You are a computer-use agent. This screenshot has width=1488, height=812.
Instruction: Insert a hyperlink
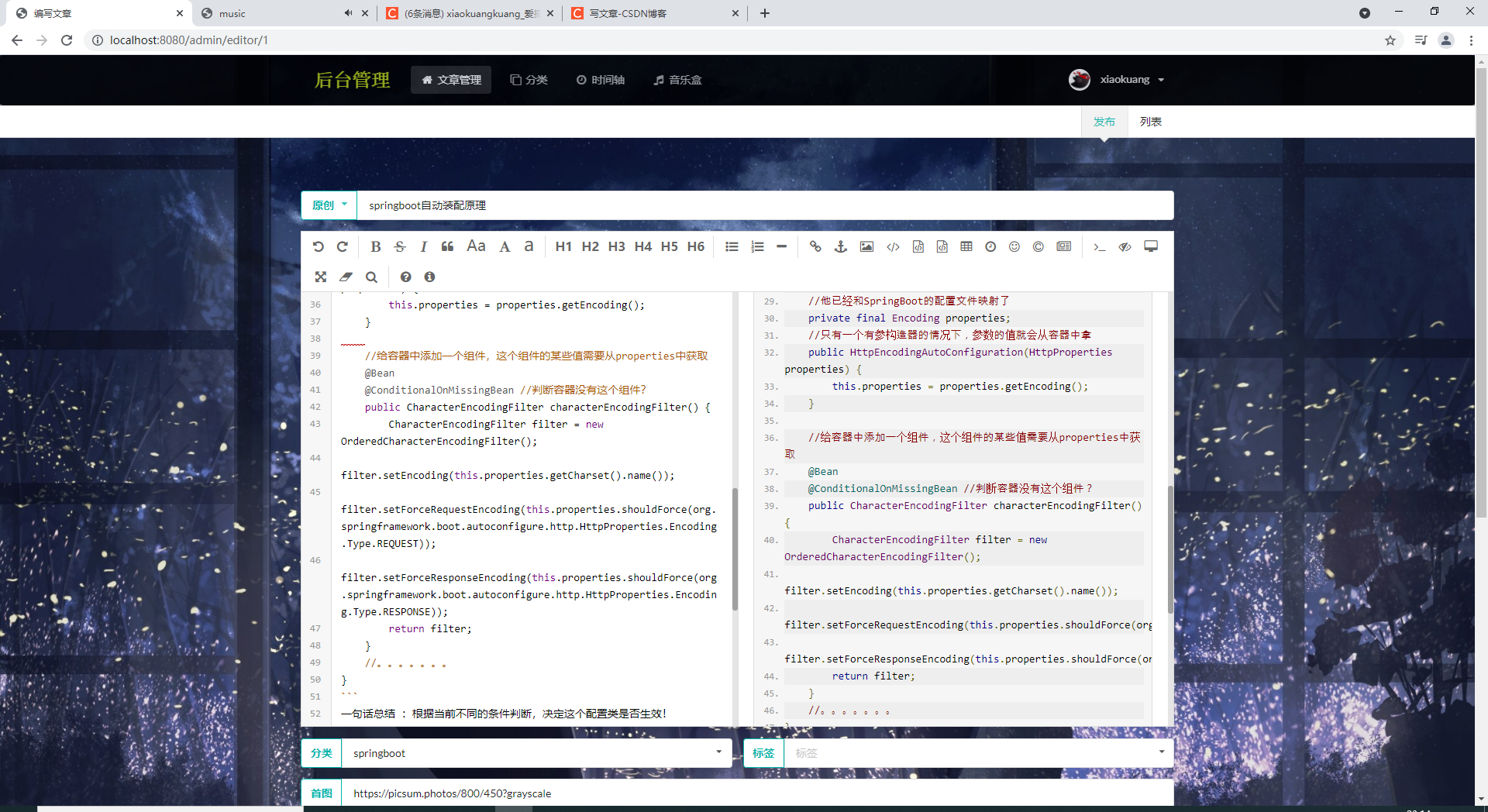pyautogui.click(x=815, y=246)
